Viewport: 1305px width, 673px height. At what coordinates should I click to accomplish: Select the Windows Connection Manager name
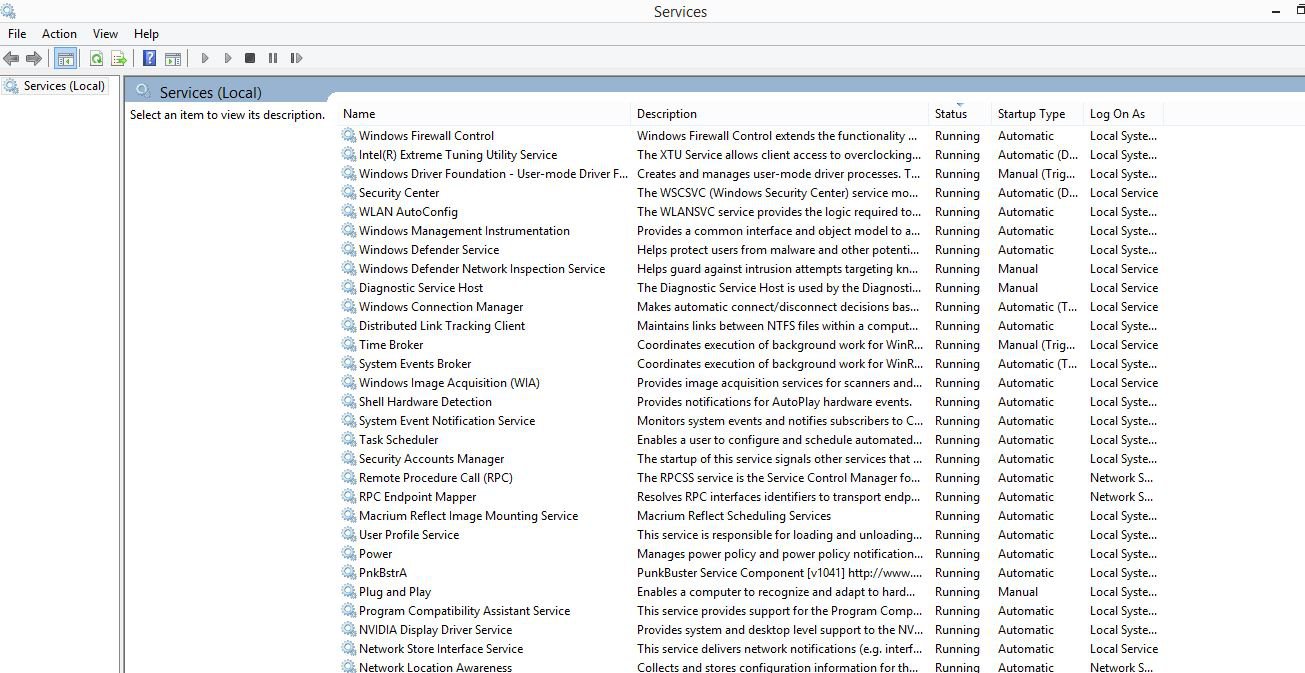(441, 307)
